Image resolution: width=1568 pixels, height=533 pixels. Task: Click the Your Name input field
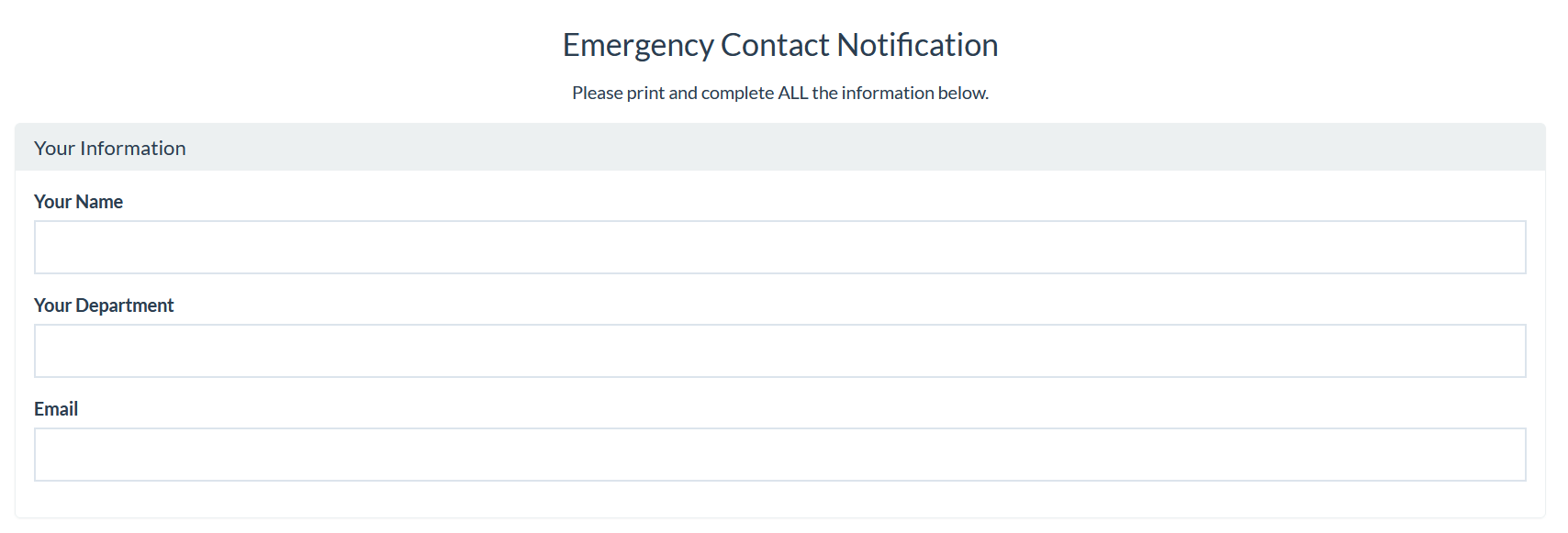click(x=779, y=247)
